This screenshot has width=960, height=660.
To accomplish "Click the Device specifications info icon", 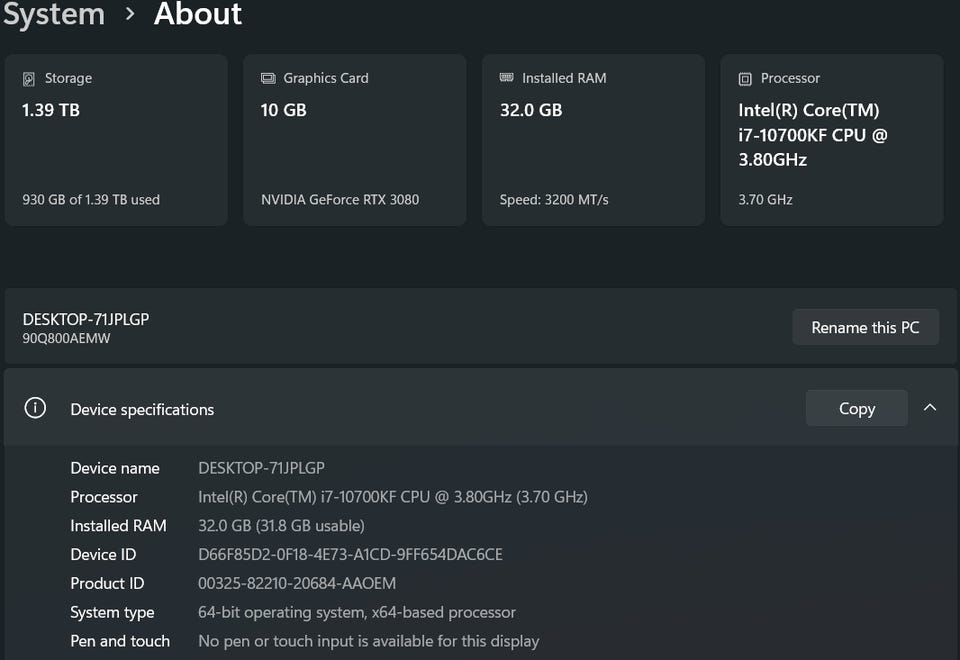I will click(x=35, y=408).
